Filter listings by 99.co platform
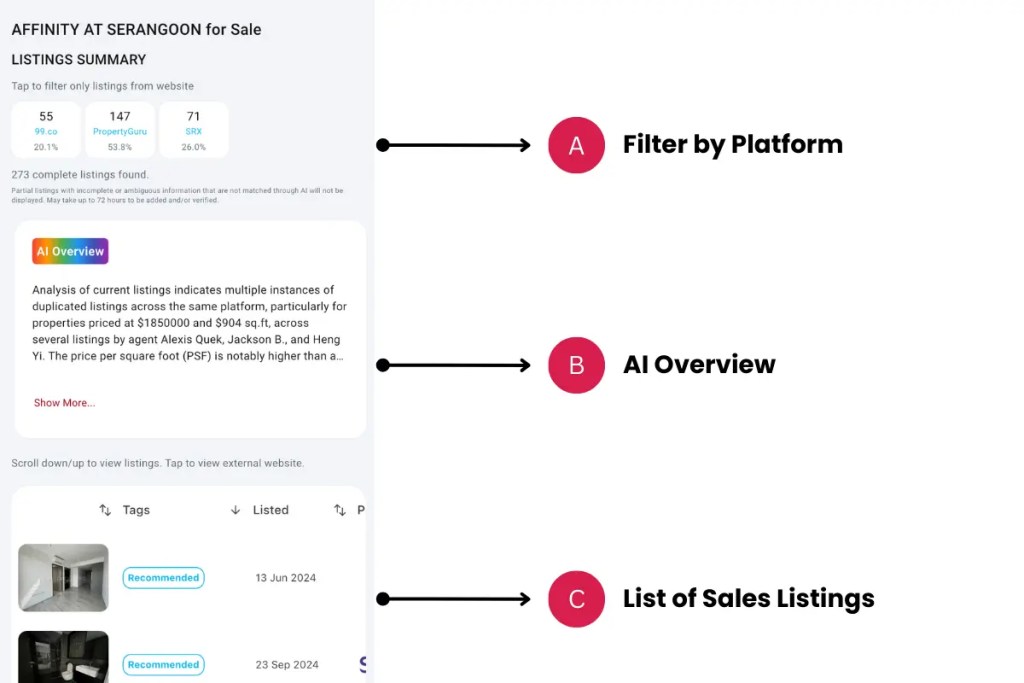Screen dimensions: 1024x683 click(x=46, y=130)
